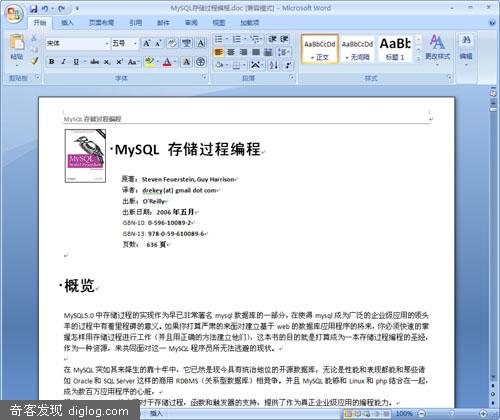Screen dimensions: 500x420
Task: Switch to the 引用 References tab
Action: coord(135,23)
